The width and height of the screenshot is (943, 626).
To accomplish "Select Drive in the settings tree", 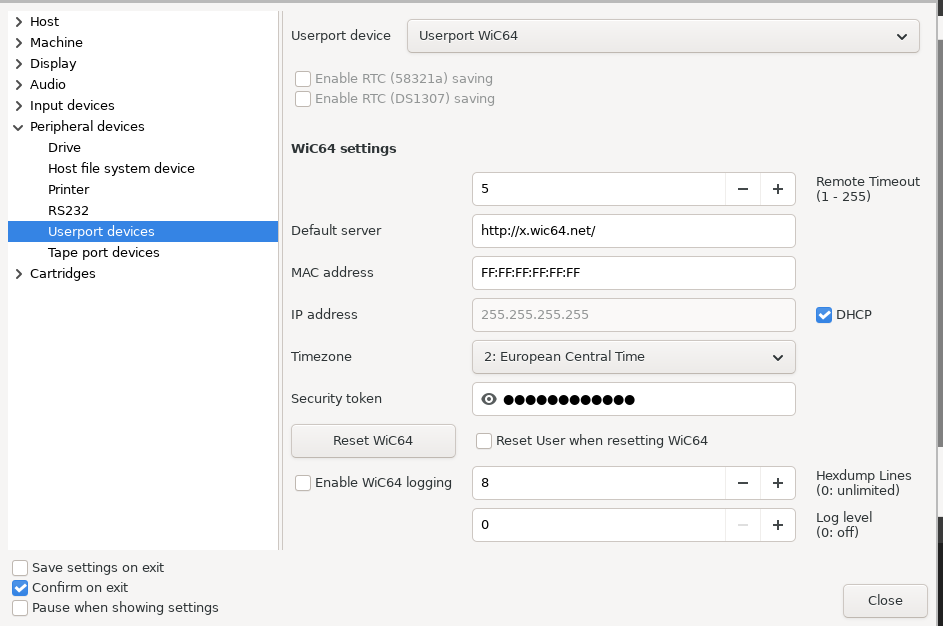I will point(64,147).
